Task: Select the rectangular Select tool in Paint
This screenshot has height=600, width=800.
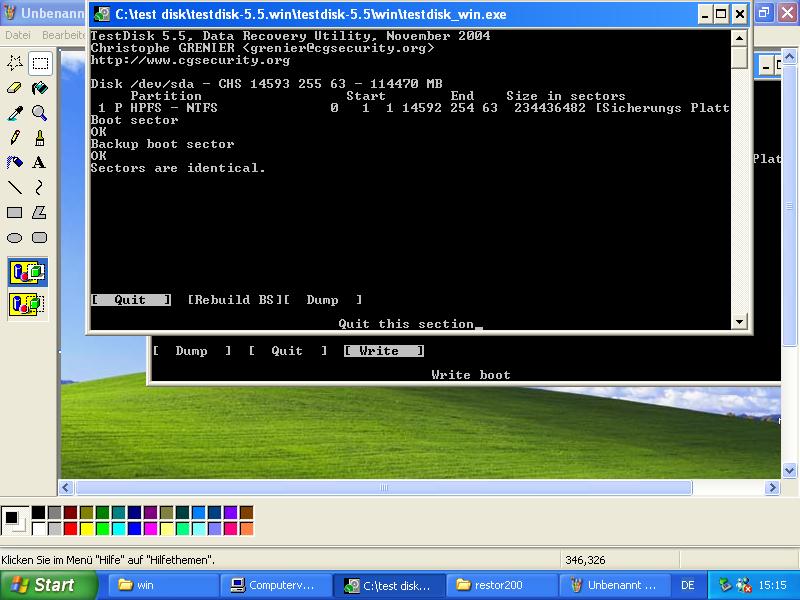Action: (40, 63)
